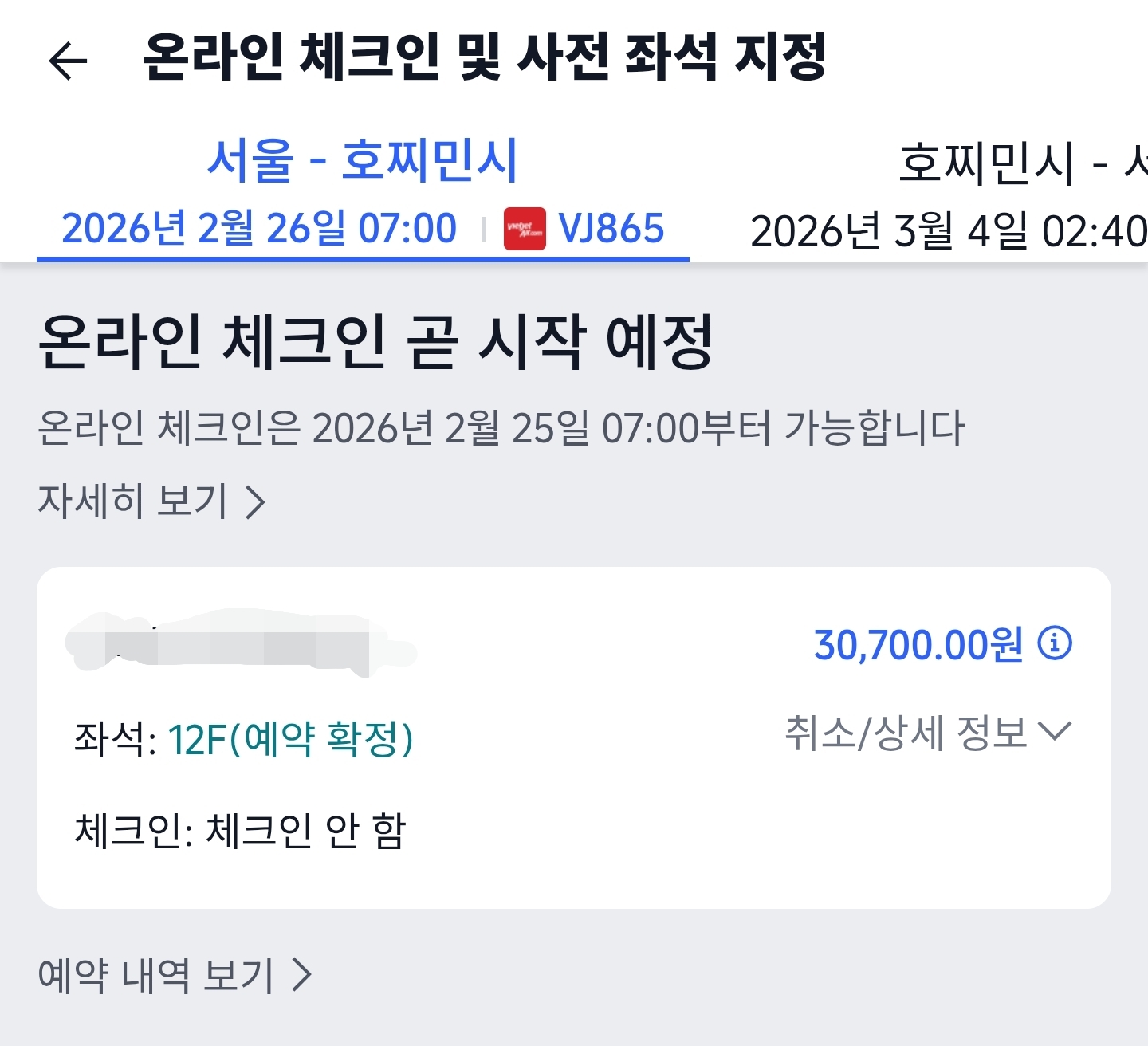
Task: Click return date 2026년 3월 4일 02:40
Action: [x=947, y=232]
